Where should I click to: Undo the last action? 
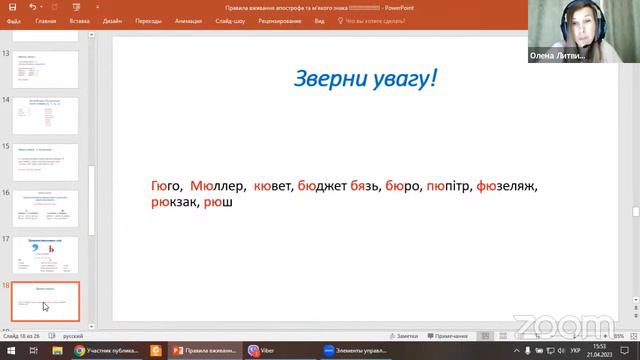32,7
